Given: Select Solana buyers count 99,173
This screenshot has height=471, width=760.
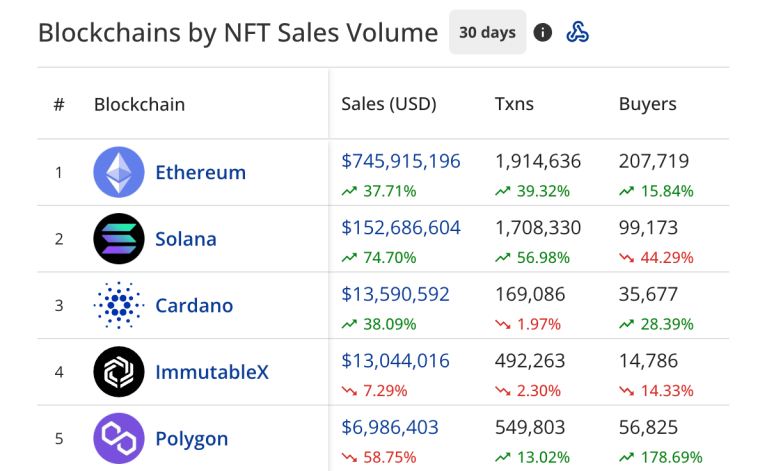Looking at the screenshot, I should 648,228.
